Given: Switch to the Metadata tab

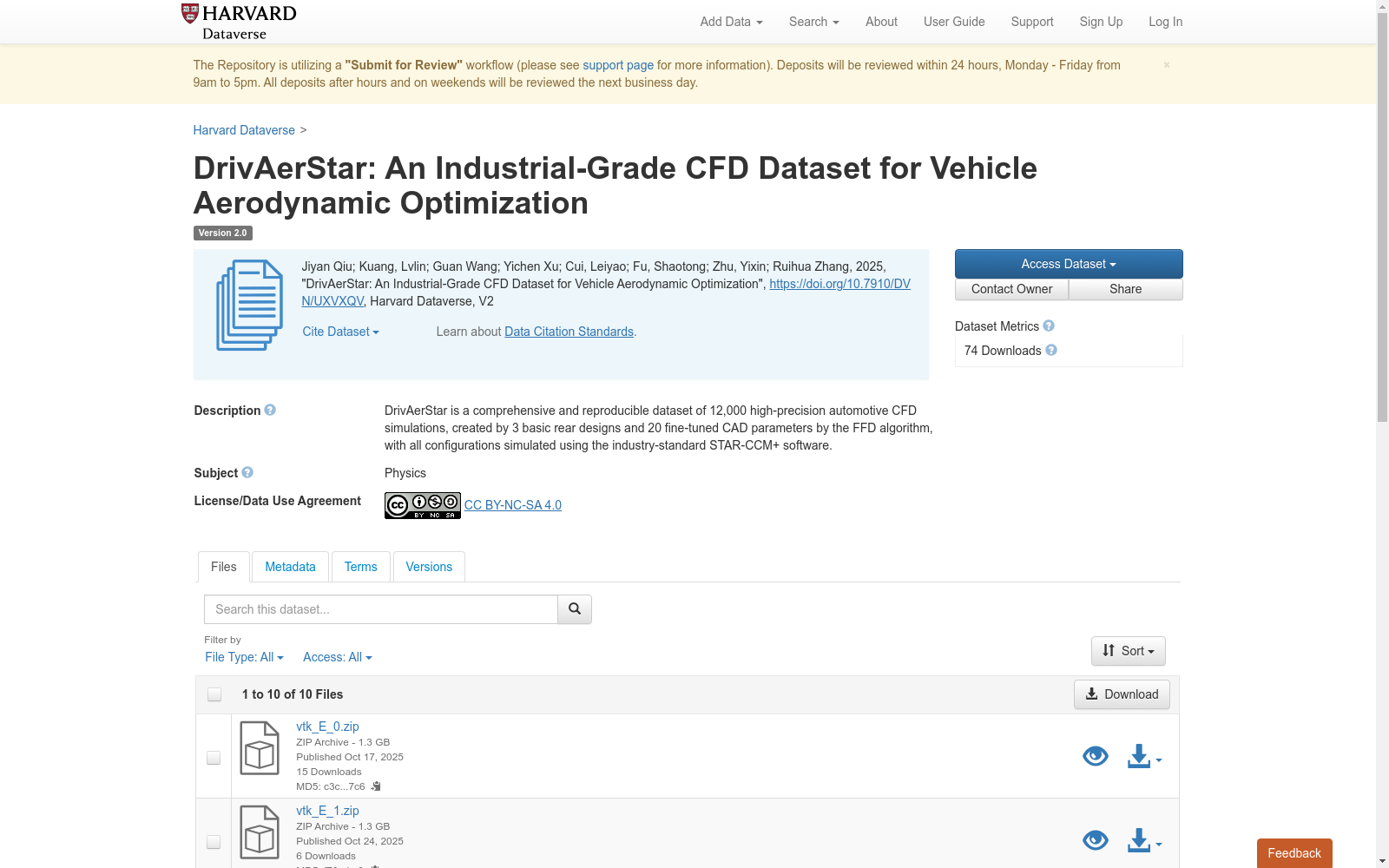Looking at the screenshot, I should (x=290, y=567).
